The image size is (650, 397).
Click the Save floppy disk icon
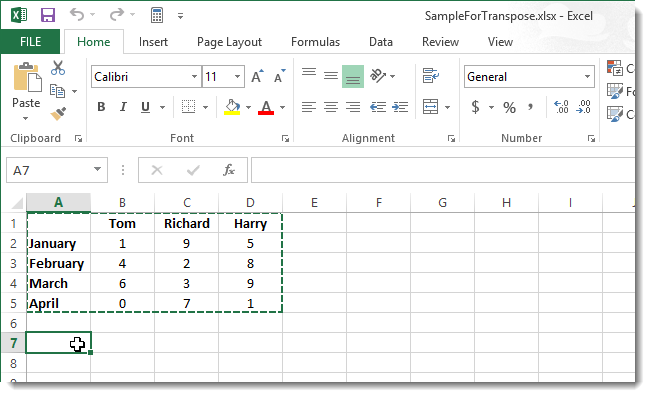(x=48, y=15)
